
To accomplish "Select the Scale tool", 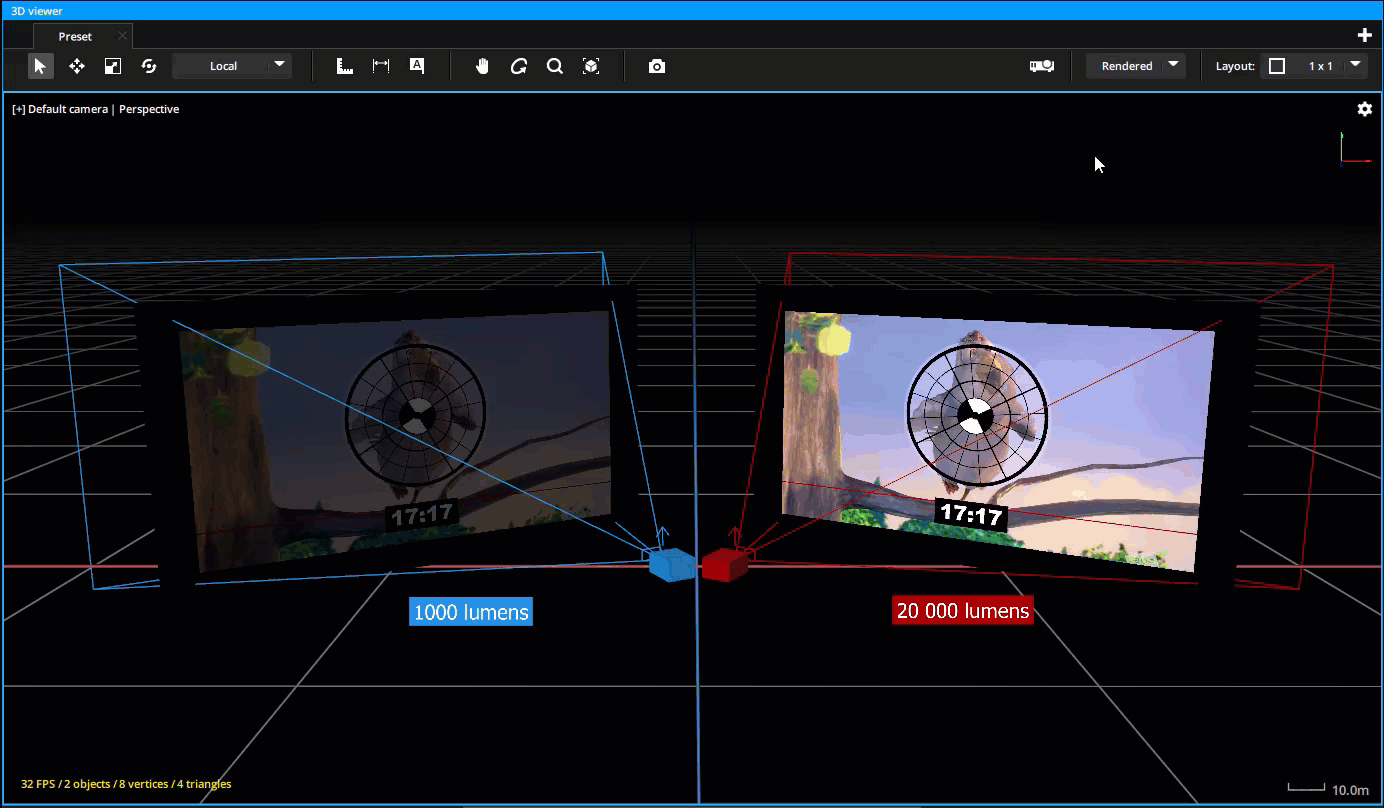I will 112,66.
